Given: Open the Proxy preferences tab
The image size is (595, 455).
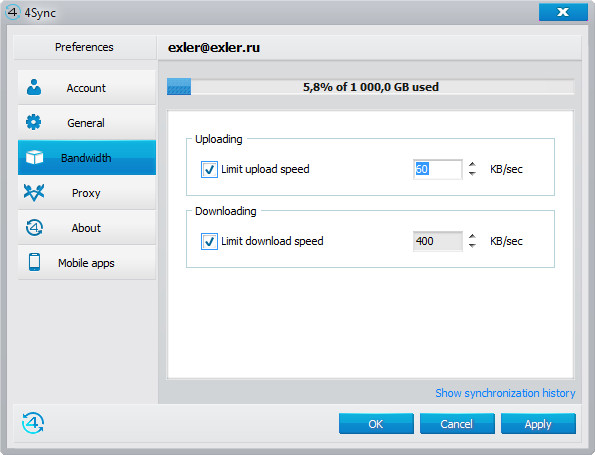Looking at the screenshot, I should coord(87,193).
